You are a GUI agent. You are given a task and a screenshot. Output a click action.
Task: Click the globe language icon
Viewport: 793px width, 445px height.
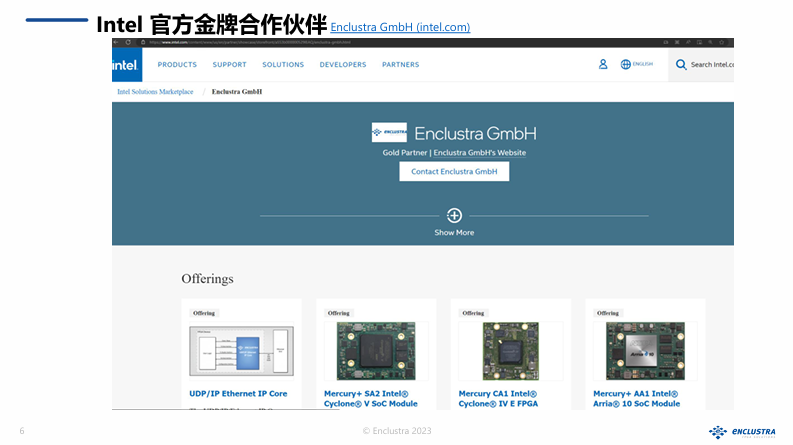point(626,64)
